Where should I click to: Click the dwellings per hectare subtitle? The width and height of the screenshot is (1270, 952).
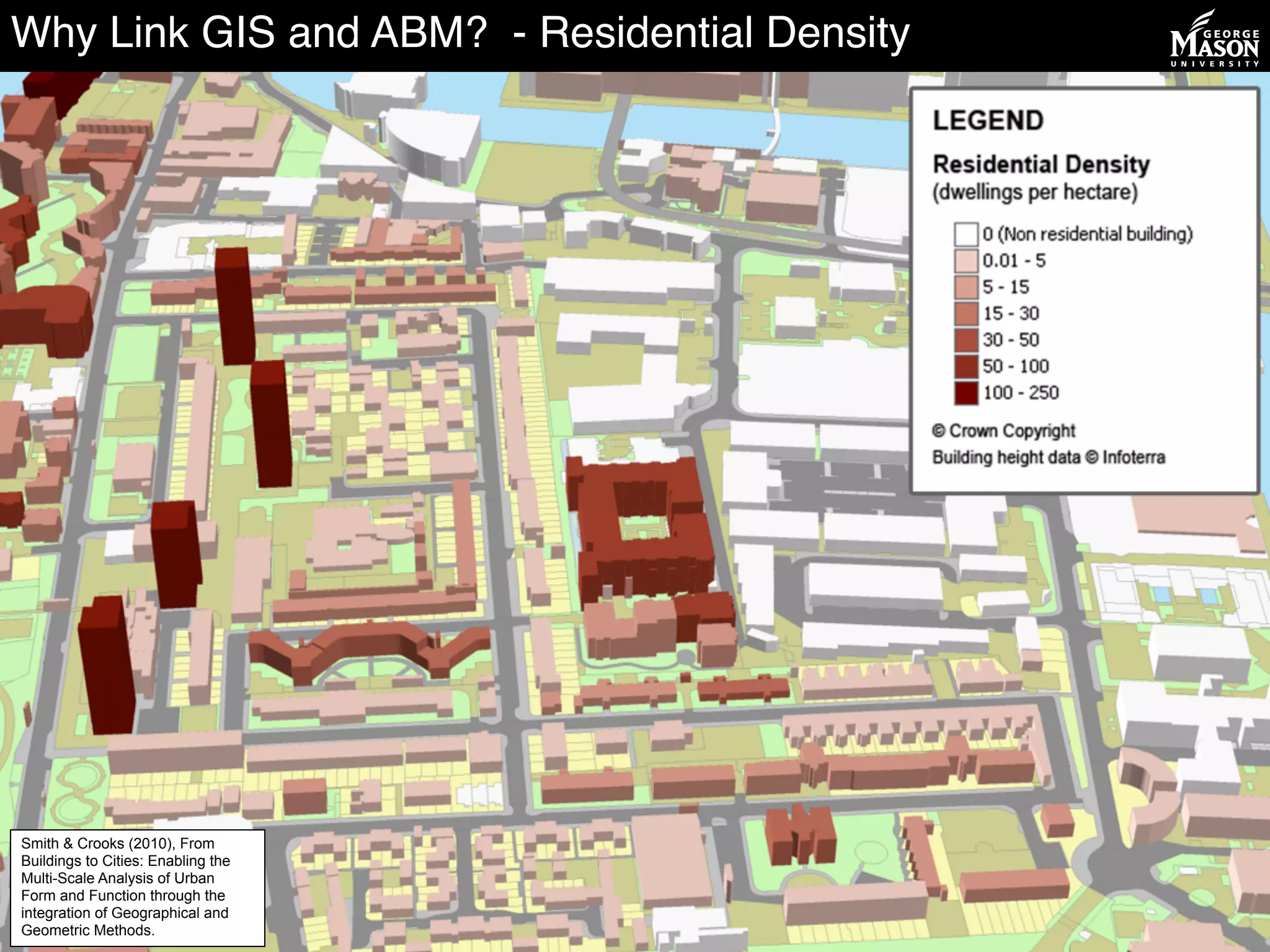click(1034, 192)
